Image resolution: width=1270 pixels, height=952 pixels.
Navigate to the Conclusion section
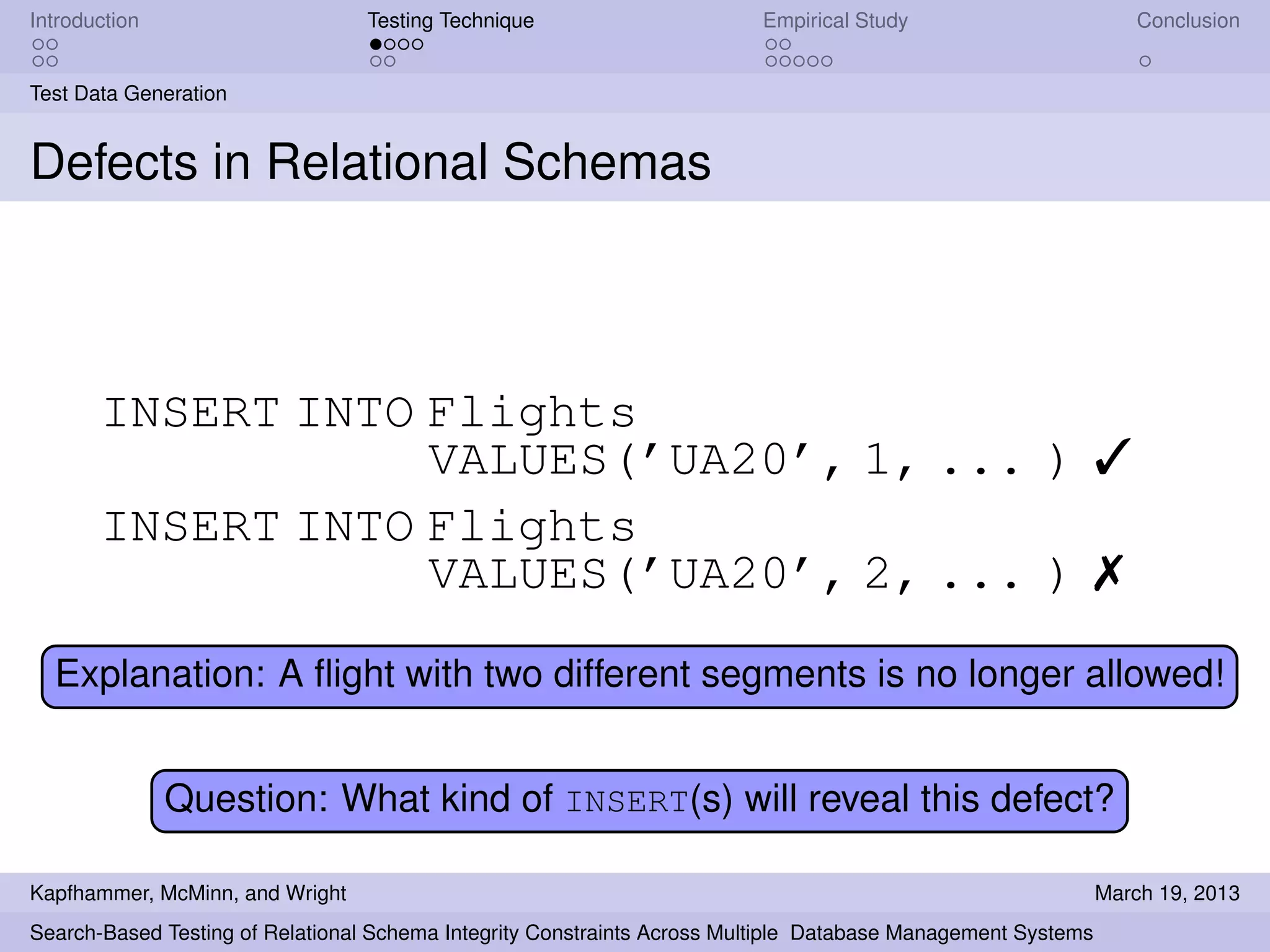1188,20
